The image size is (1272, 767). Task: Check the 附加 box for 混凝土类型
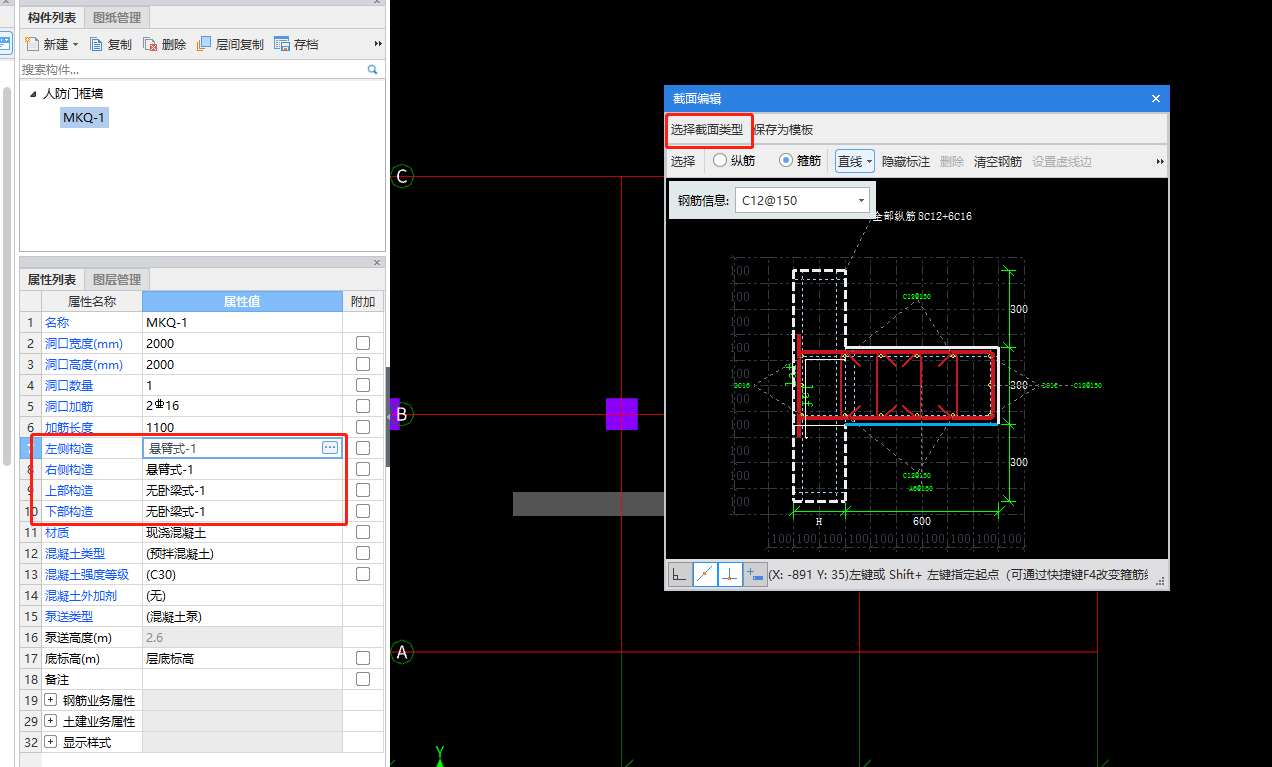[x=363, y=553]
